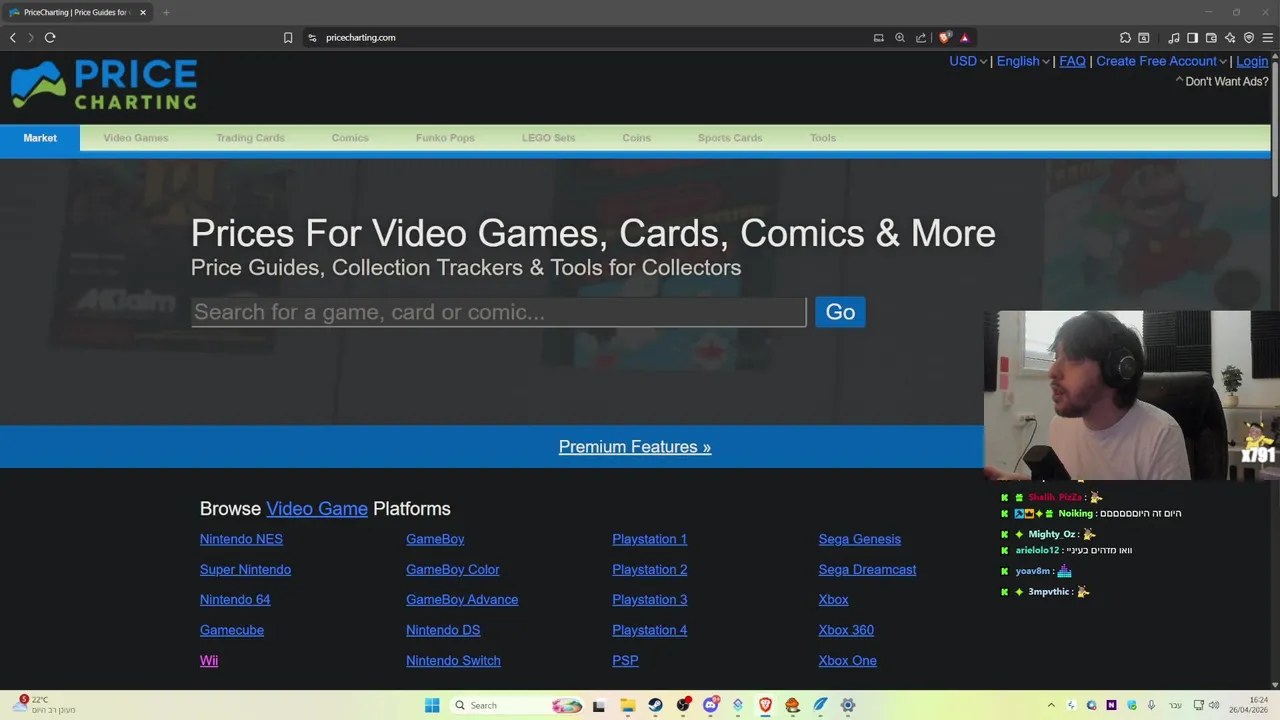
Task: Click the FAQ link
Action: click(1072, 61)
